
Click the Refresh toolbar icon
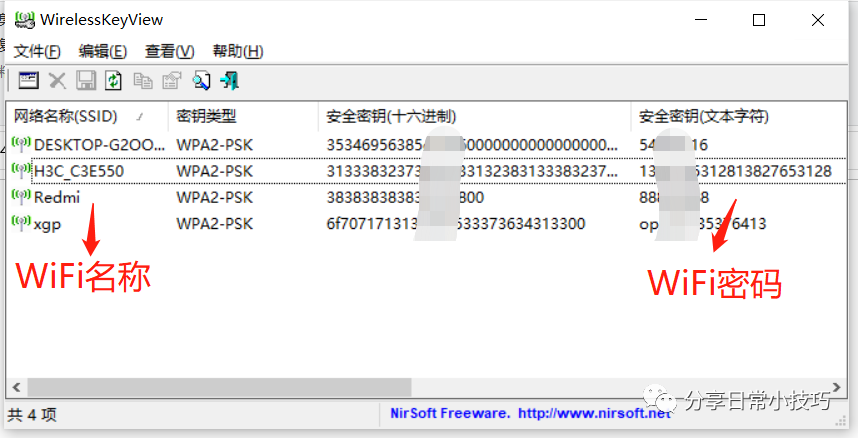[114, 80]
